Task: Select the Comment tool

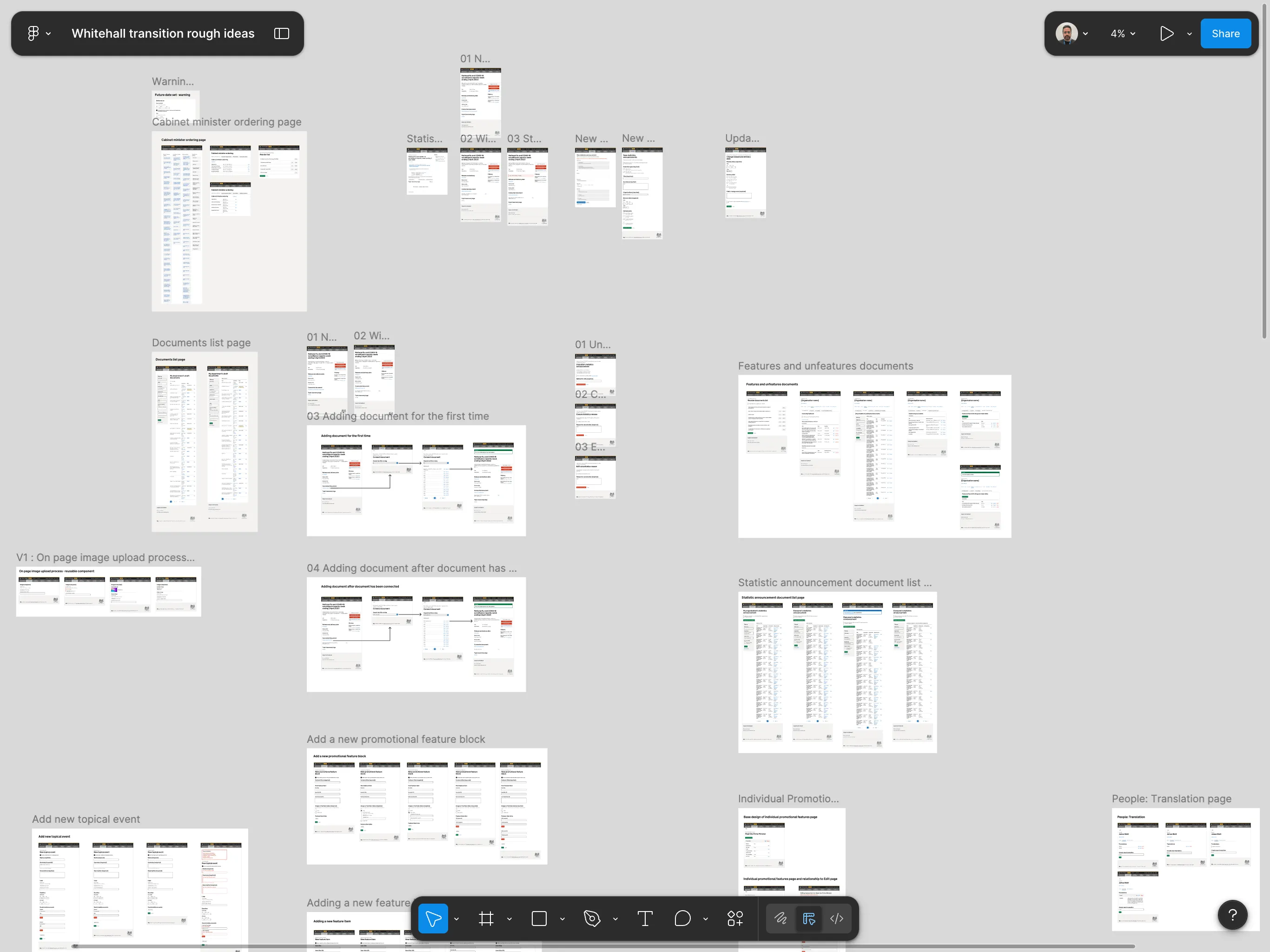Action: click(682, 918)
